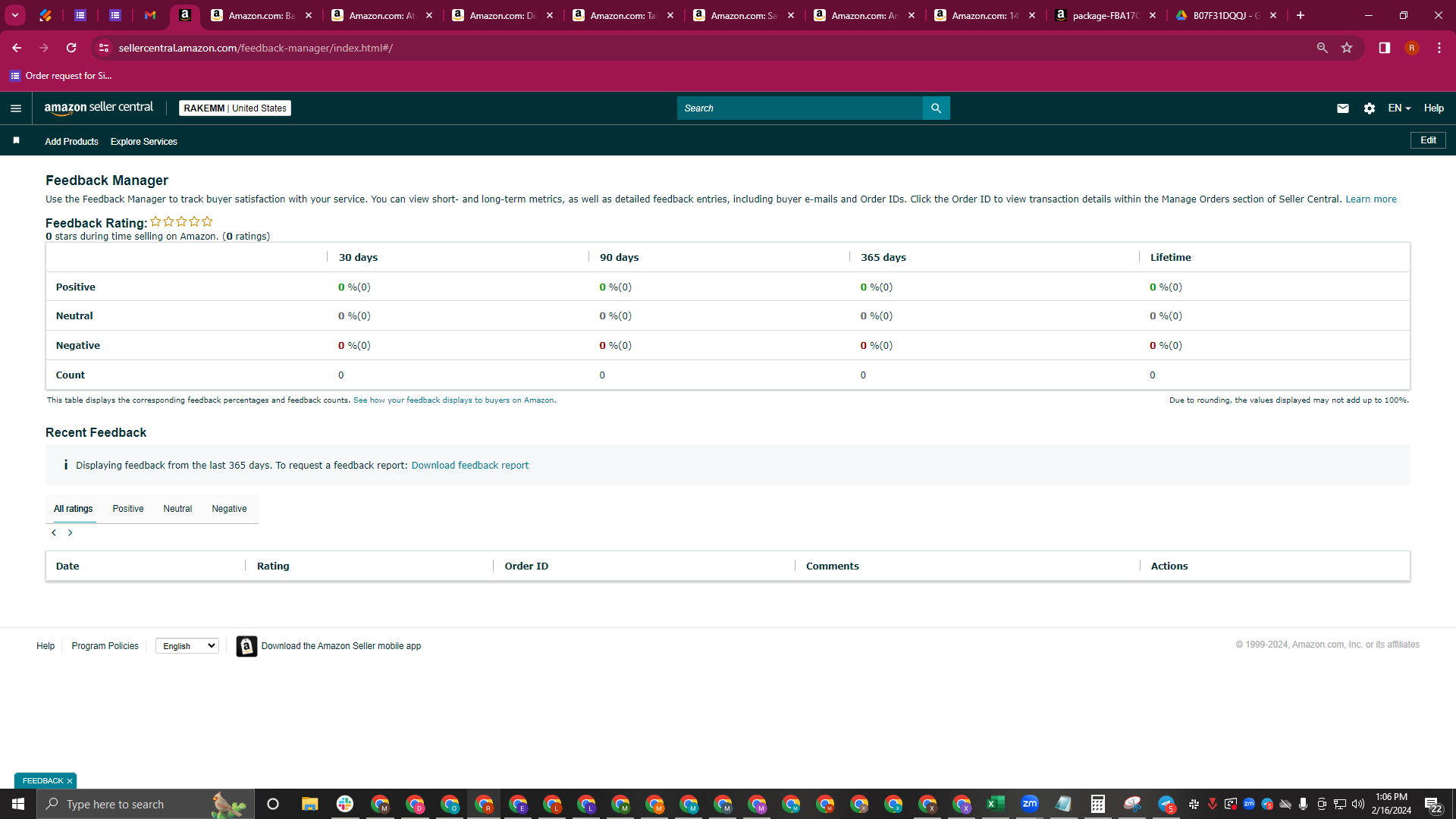Click the Order request bookmark
This screenshot has width=1456, height=819.
click(x=61, y=75)
